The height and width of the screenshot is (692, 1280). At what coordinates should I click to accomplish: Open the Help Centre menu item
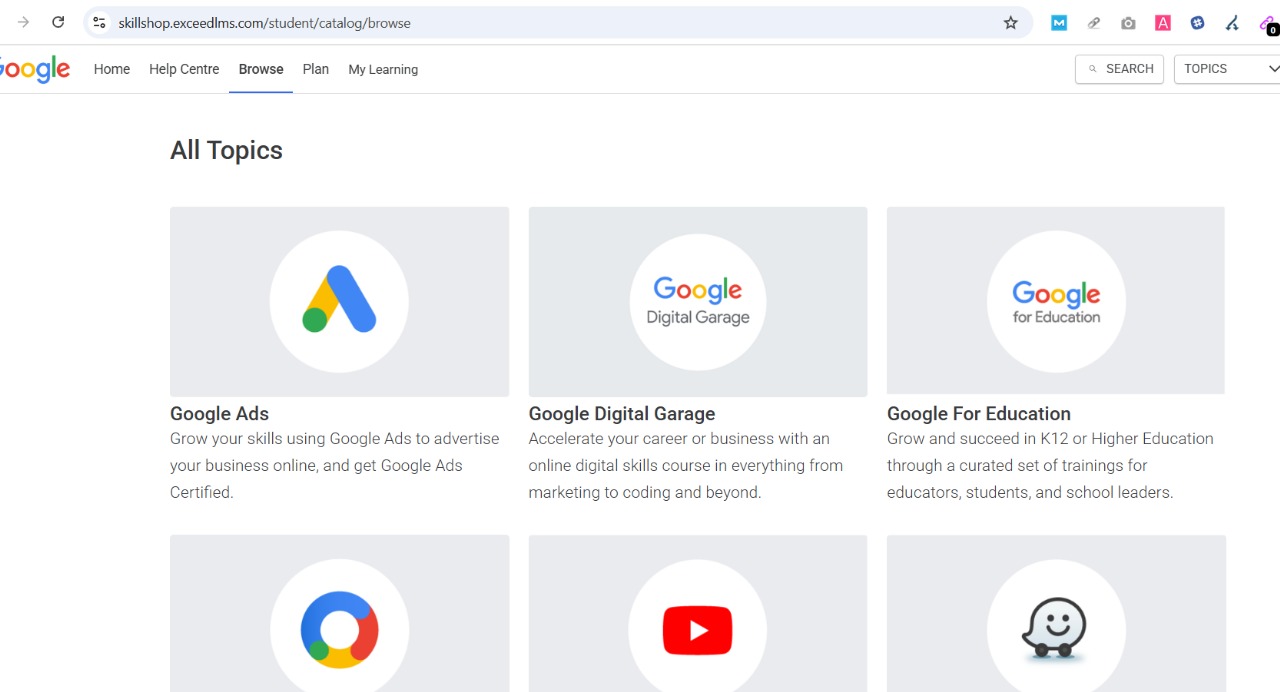pyautogui.click(x=184, y=69)
